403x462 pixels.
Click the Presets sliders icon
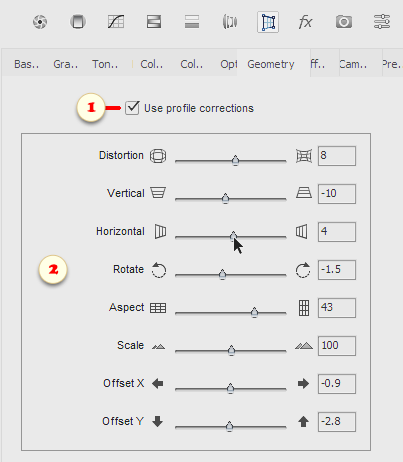pos(382,22)
